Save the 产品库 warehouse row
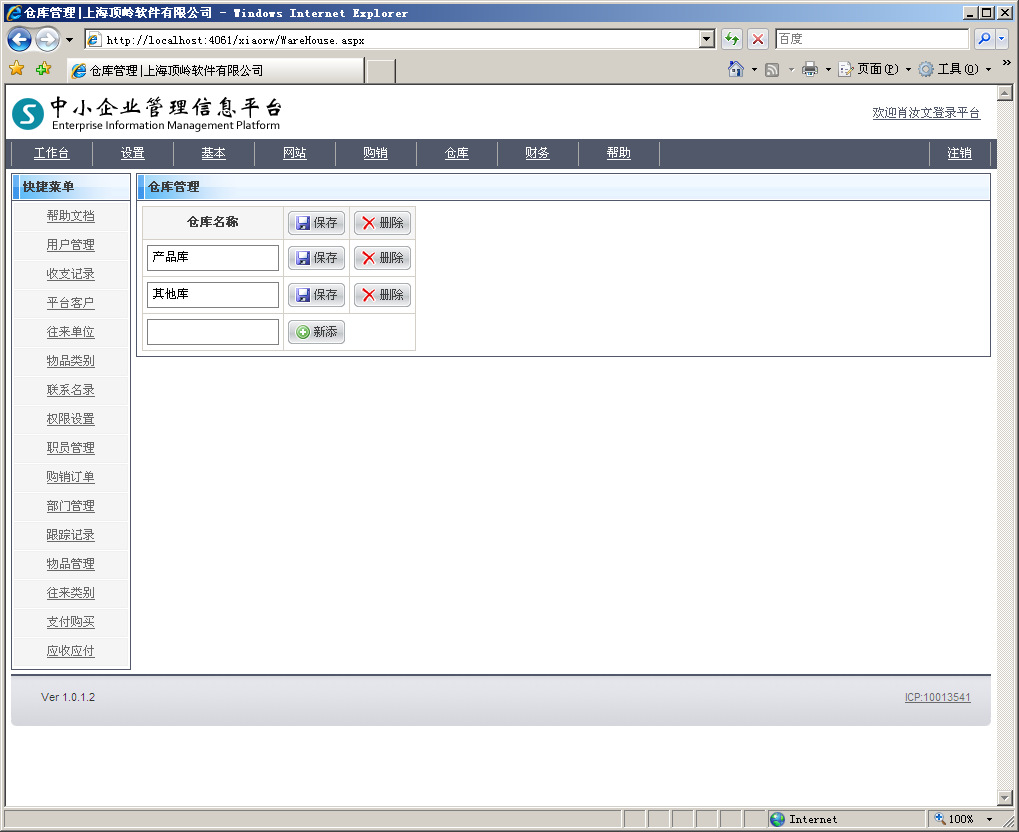Viewport: 1019px width, 832px height. coord(316,258)
